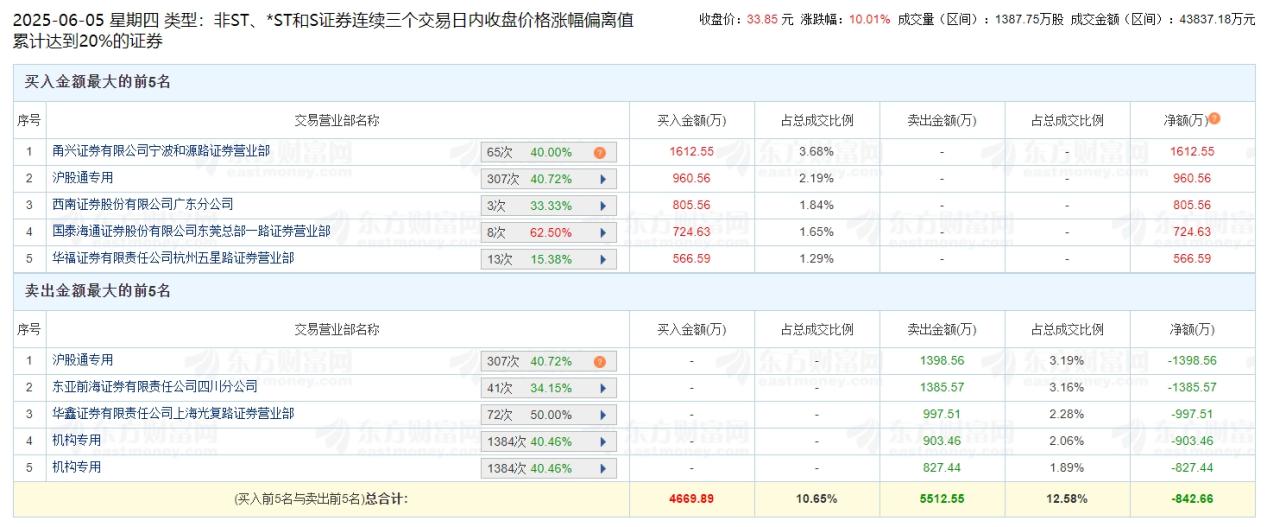Click the orange help icon in 甬兴证券 row

600,153
